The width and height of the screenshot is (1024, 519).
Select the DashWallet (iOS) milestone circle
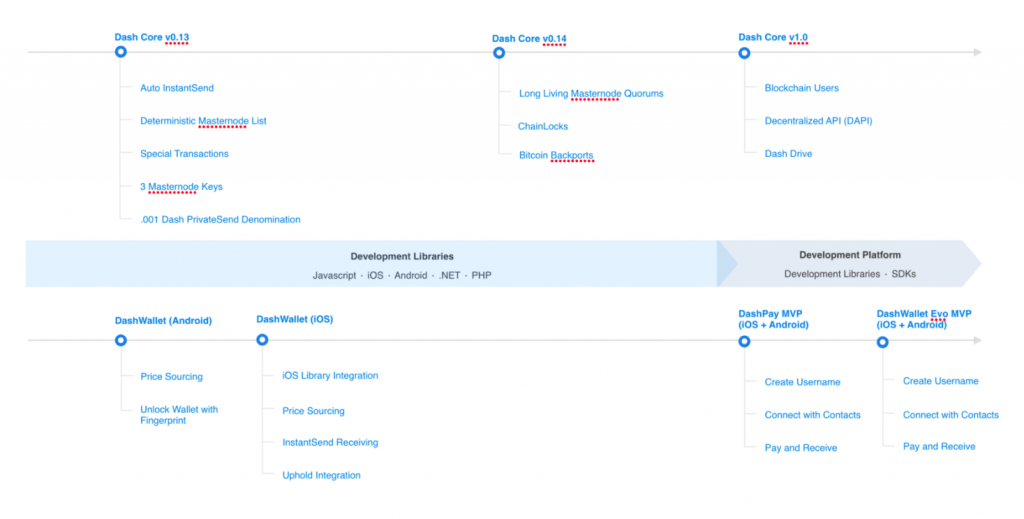(262, 340)
